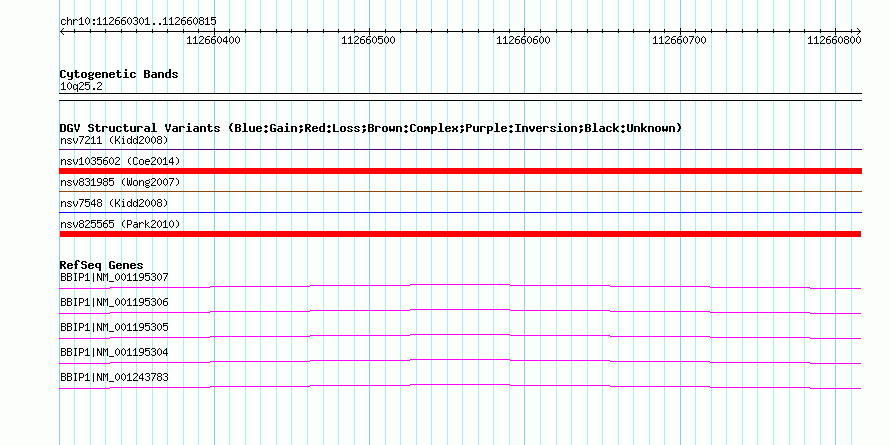Viewport: 890px width, 445px height.
Task: Select the Cytogenetic Bands track title
Action: [119, 74]
